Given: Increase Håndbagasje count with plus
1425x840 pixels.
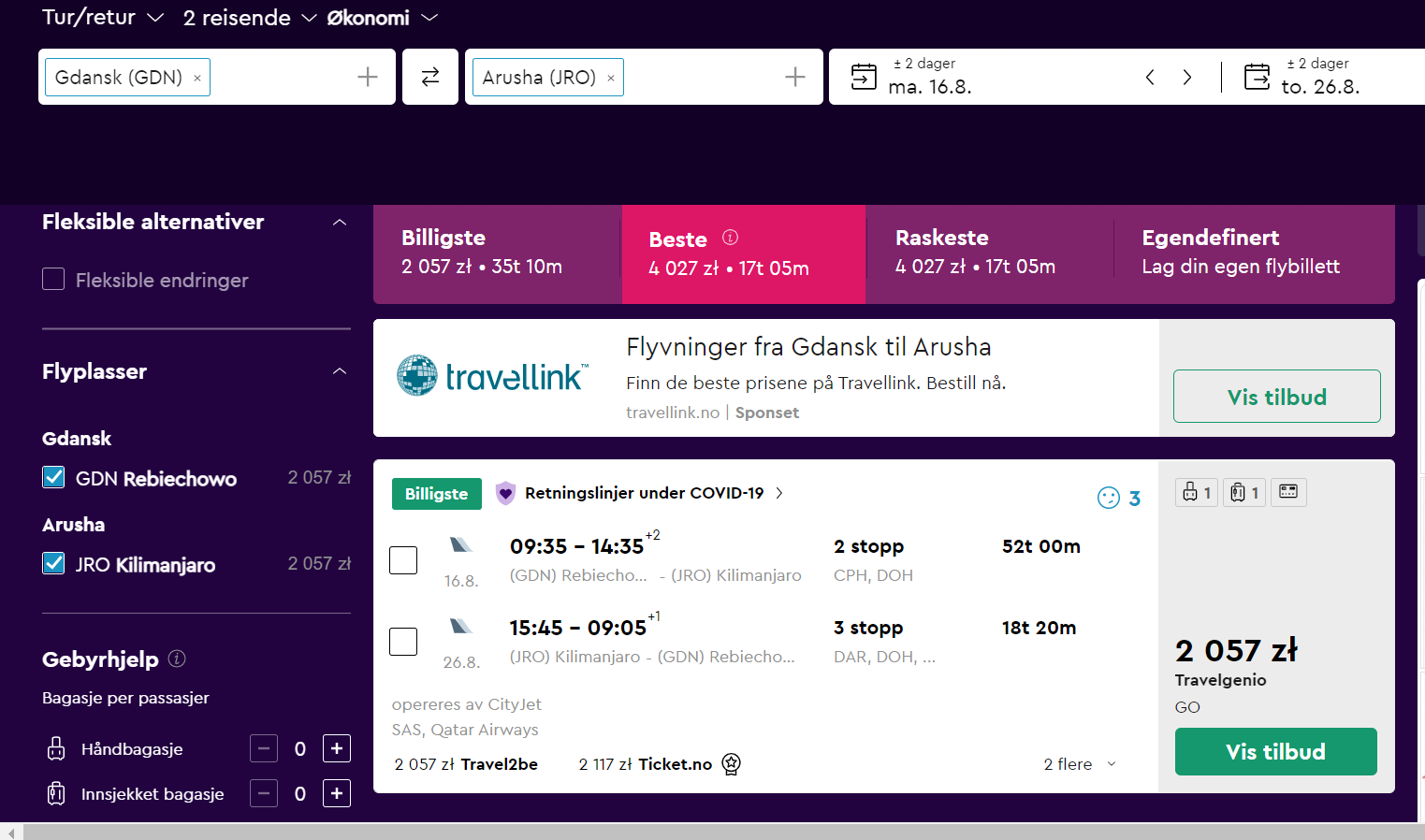Looking at the screenshot, I should pos(337,748).
